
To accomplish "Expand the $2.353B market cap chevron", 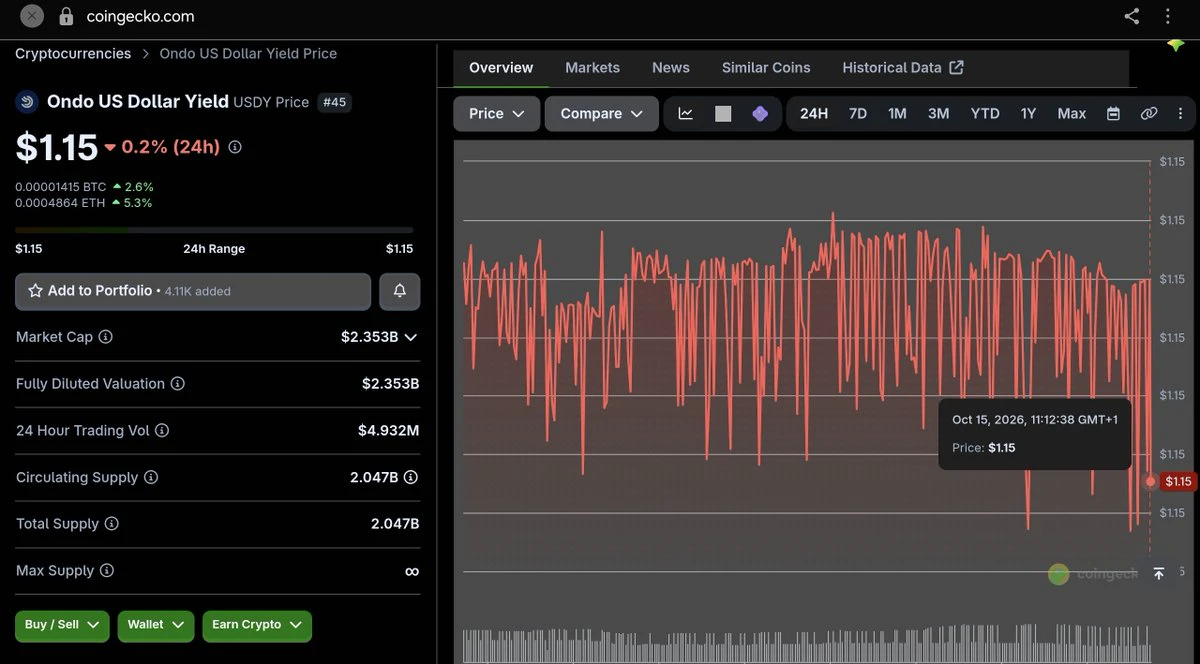I will tap(410, 337).
